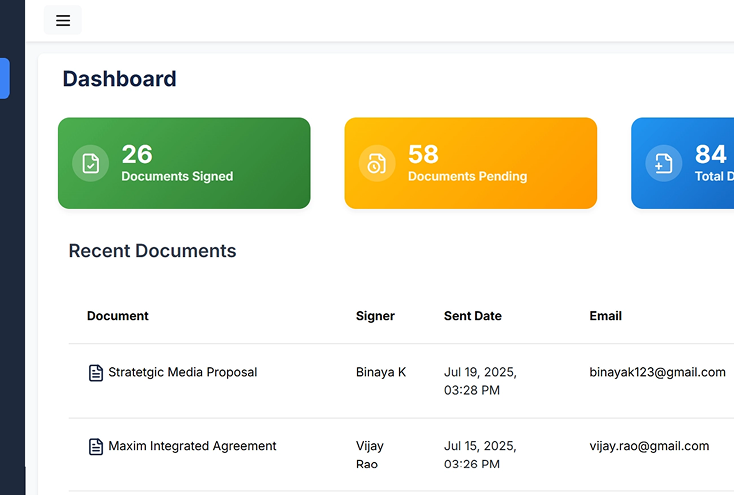Open the hamburger menu button

(63, 20)
